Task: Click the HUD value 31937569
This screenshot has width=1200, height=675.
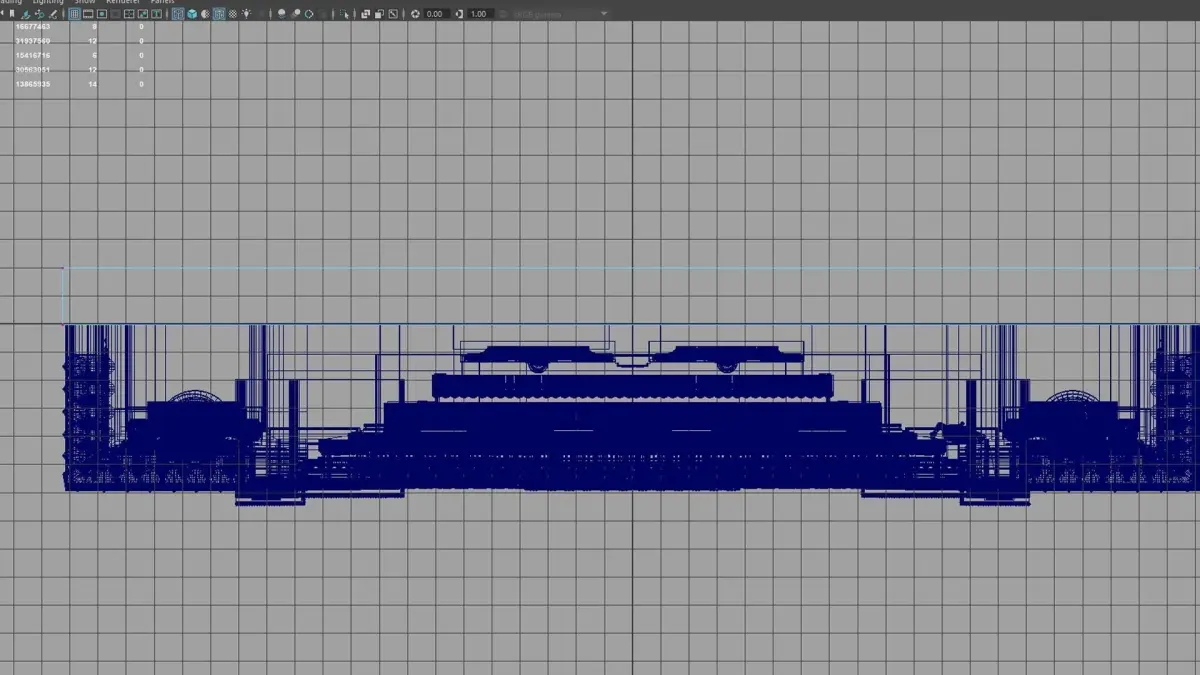Action: [33, 41]
